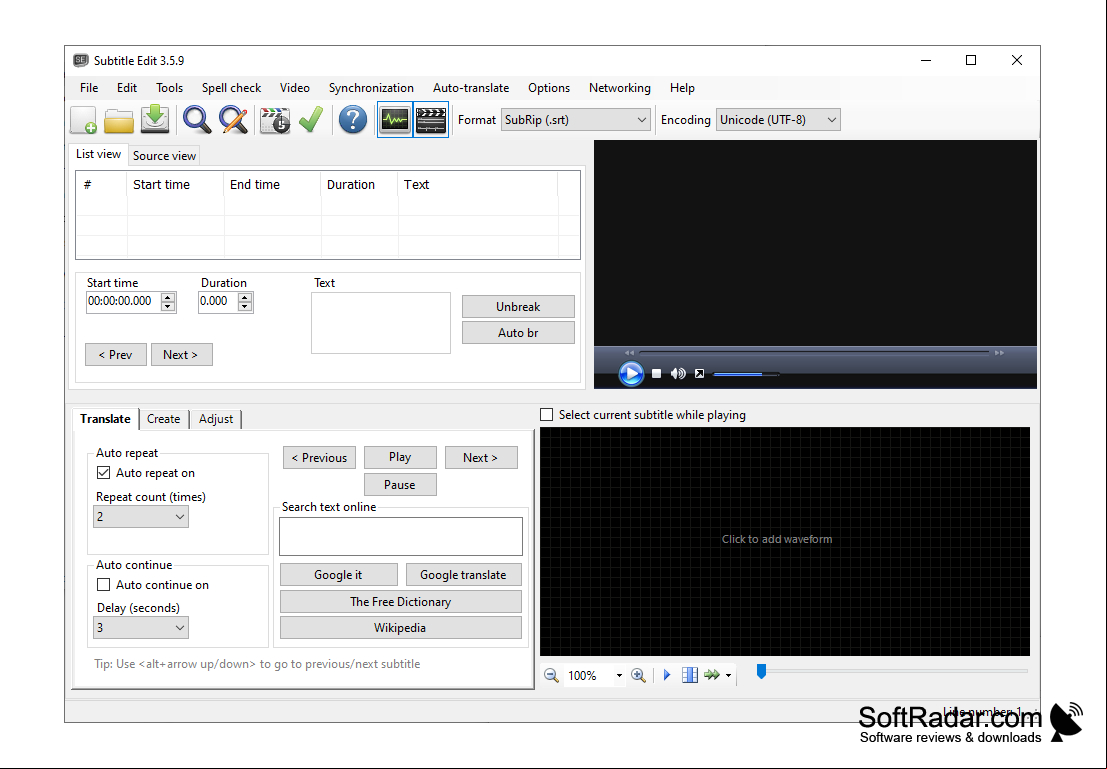
Task: Click the Start time input field
Action: [x=124, y=302]
